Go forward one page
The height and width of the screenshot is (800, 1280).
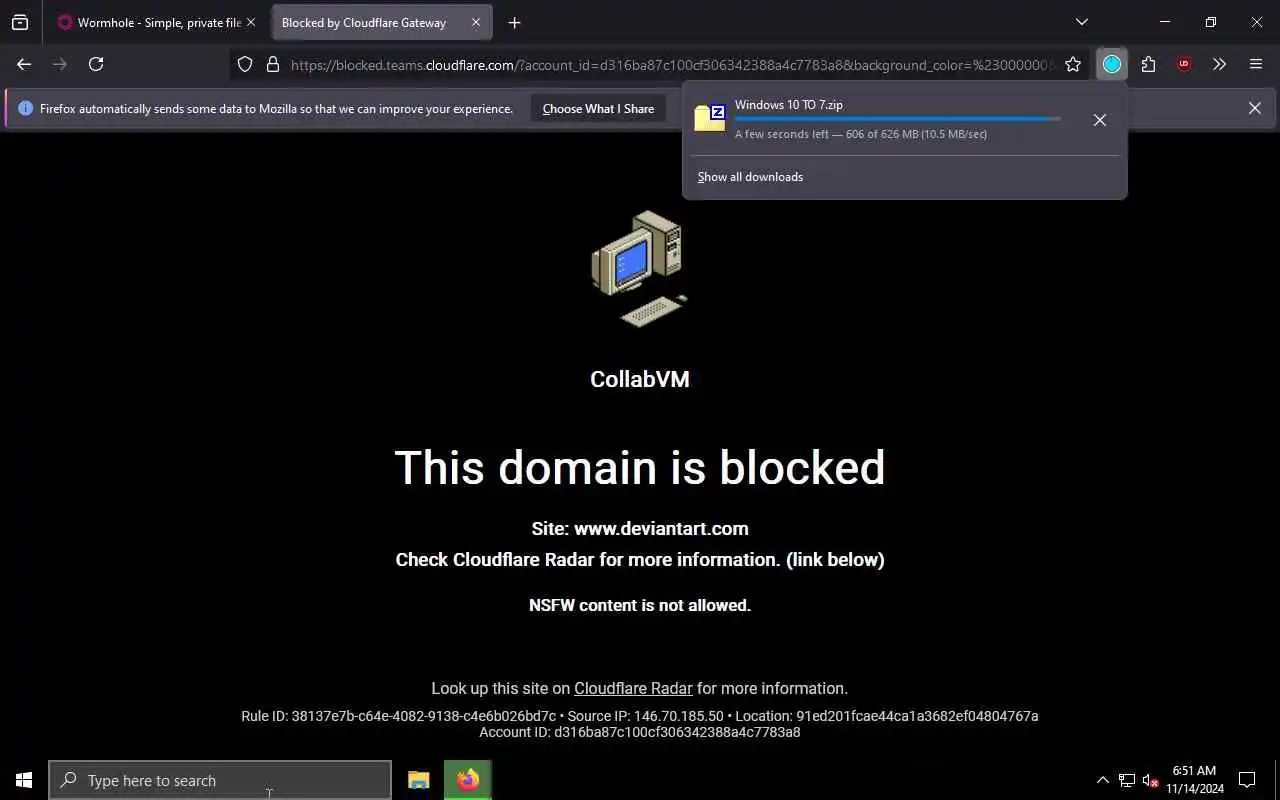coord(60,64)
